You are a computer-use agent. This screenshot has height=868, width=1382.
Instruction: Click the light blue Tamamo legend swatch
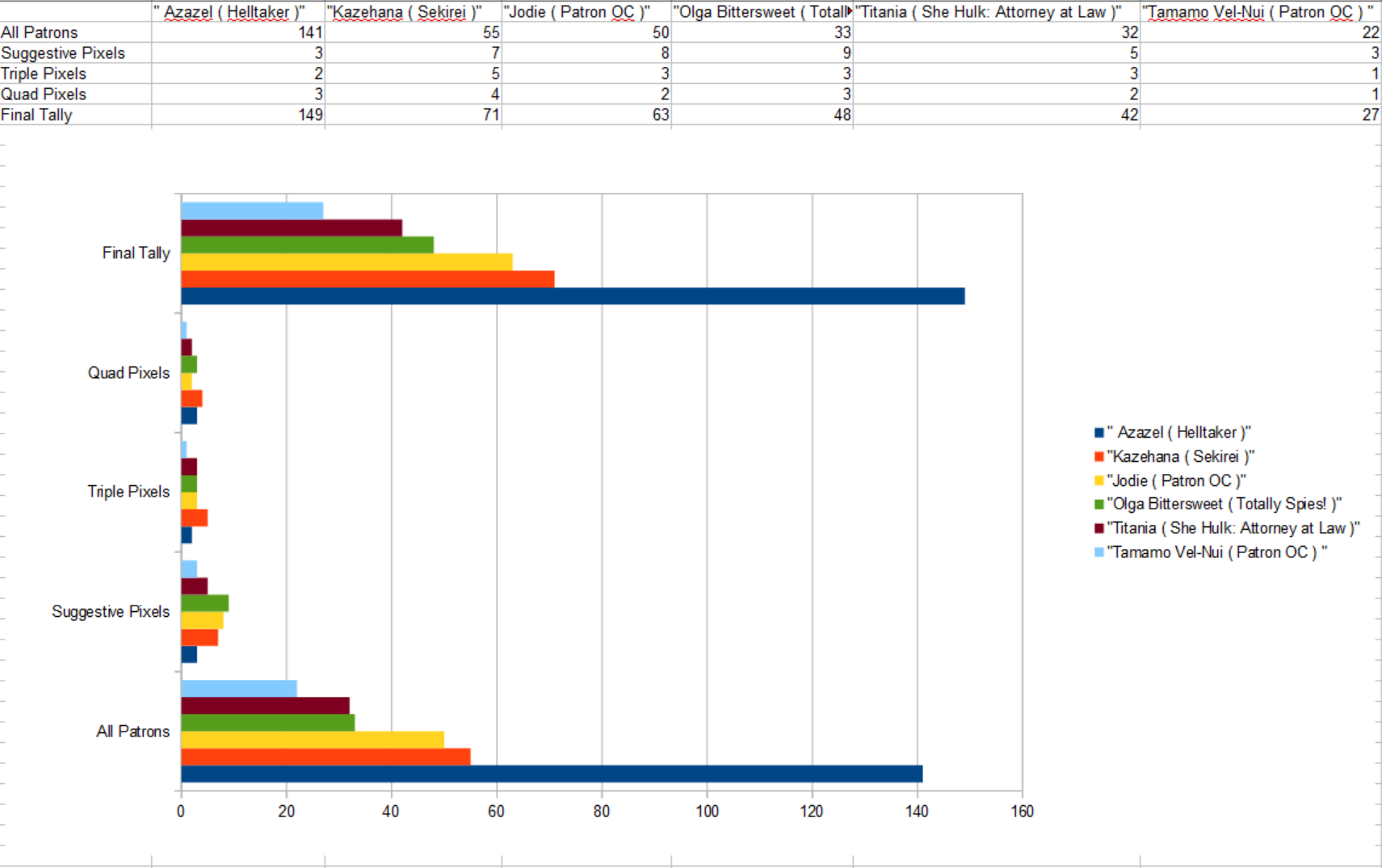point(1098,552)
